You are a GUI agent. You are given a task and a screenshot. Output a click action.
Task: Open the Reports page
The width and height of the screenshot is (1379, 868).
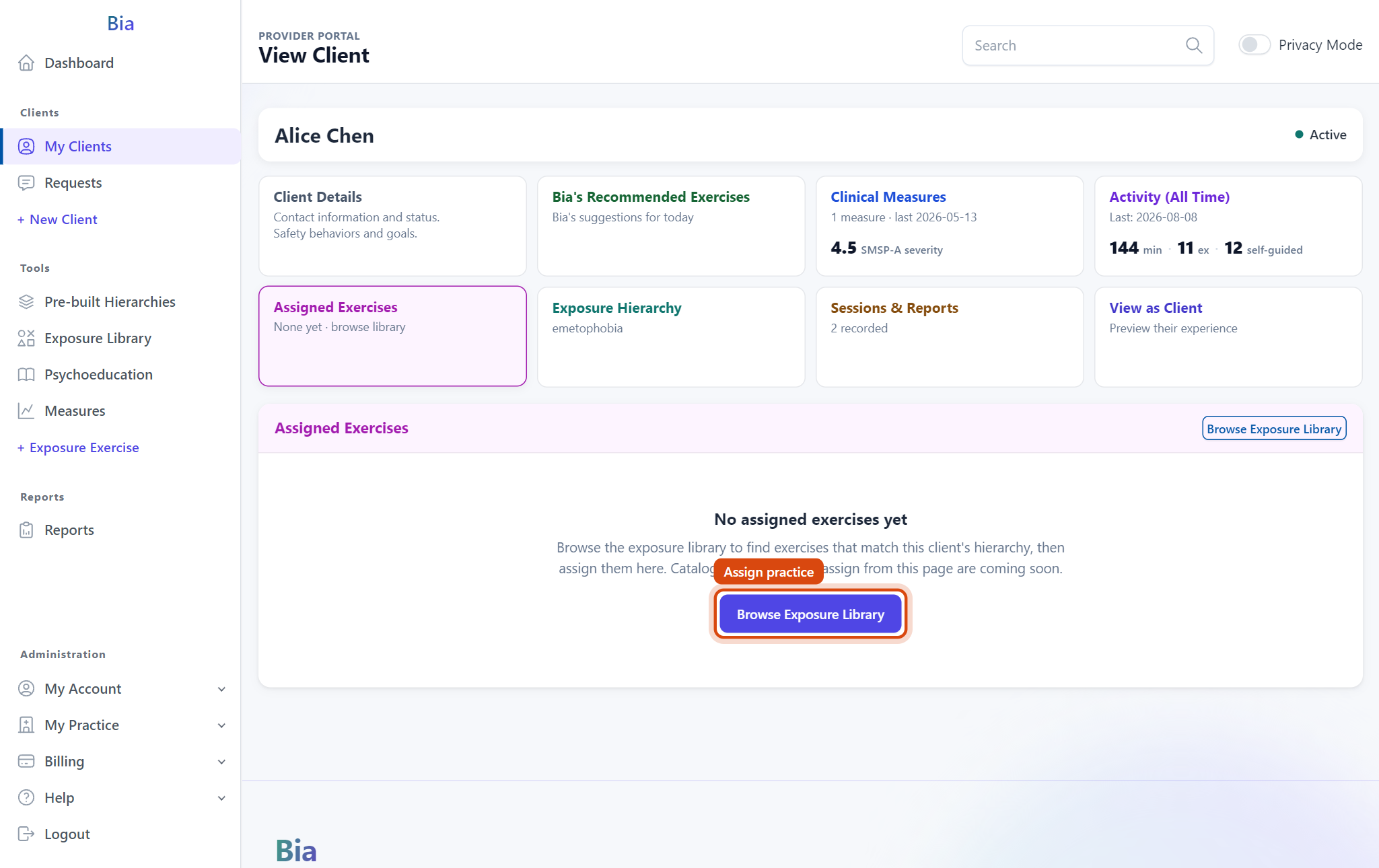(120, 530)
